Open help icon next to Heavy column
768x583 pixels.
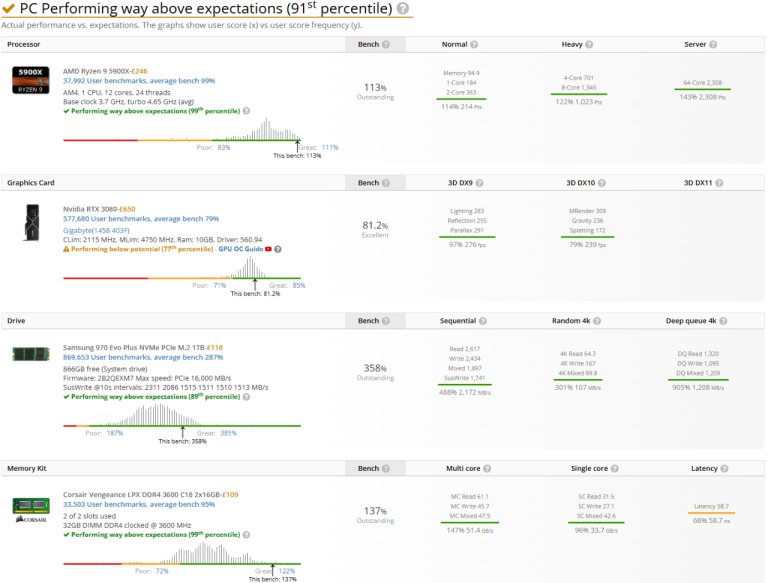[589, 45]
